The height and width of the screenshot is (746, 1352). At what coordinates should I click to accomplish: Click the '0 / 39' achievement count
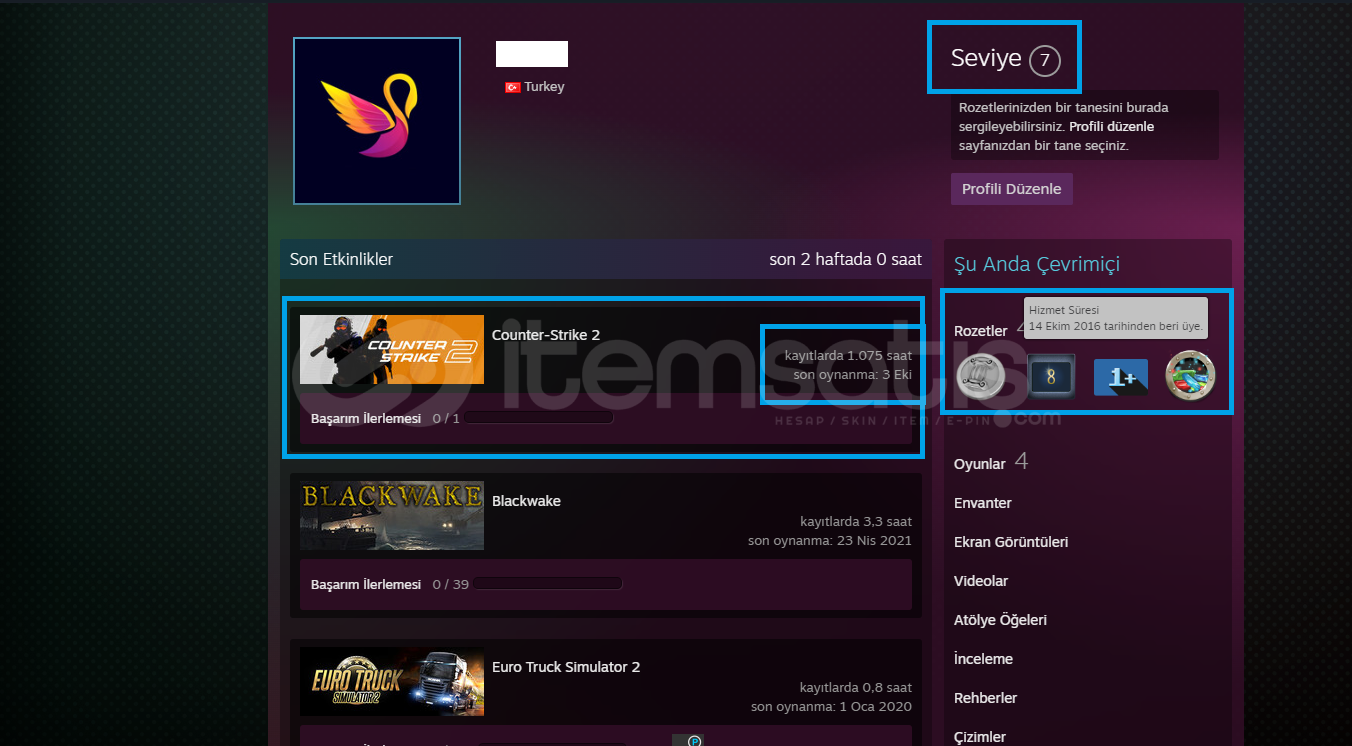[x=450, y=584]
